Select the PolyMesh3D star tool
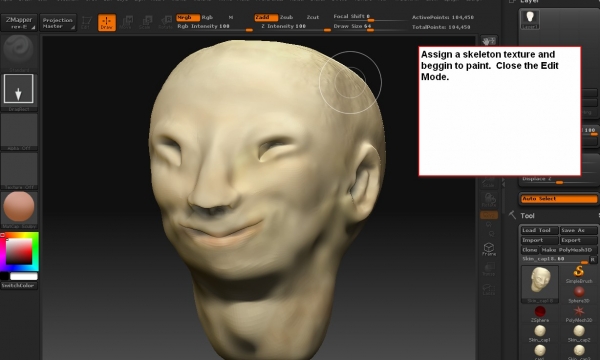The width and height of the screenshot is (600, 360). [579, 314]
